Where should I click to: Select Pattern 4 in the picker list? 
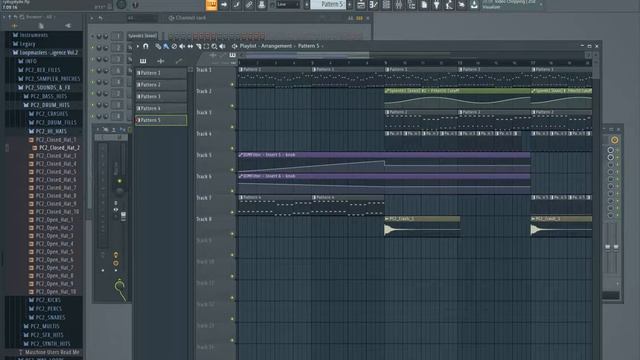[161, 109]
